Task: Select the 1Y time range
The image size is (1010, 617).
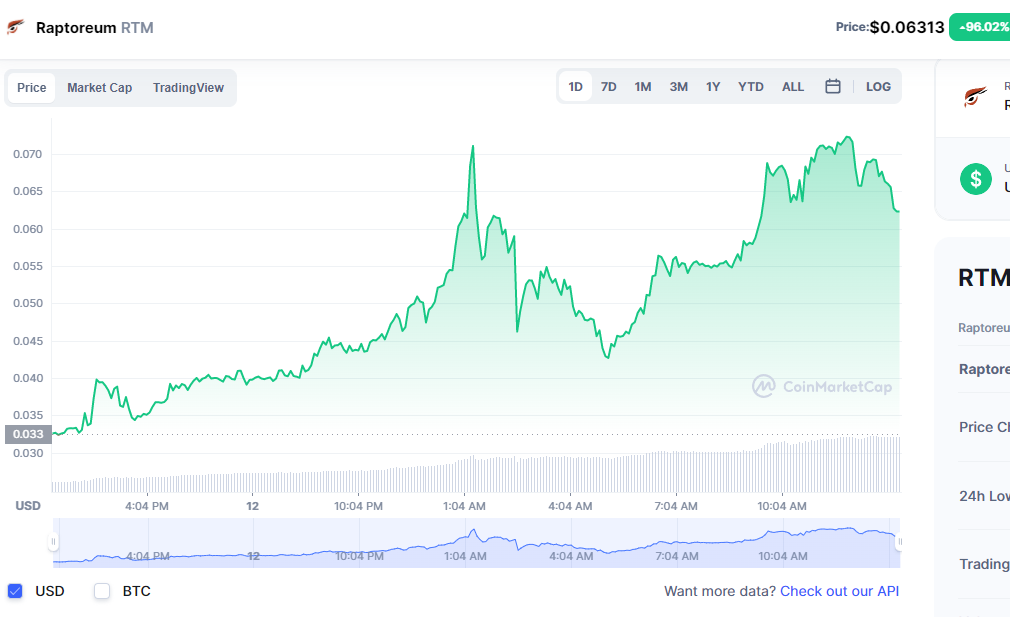Action: tap(712, 86)
